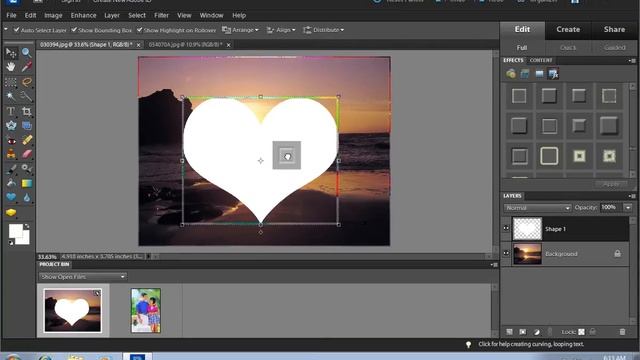Select the Spot Healing bandage tool
The width and height of the screenshot is (640, 360).
click(27, 140)
